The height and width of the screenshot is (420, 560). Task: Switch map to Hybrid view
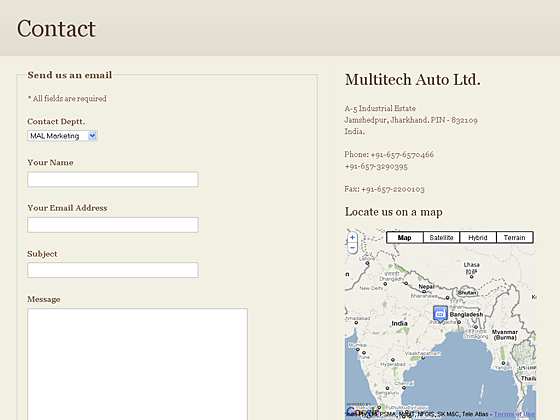478,238
